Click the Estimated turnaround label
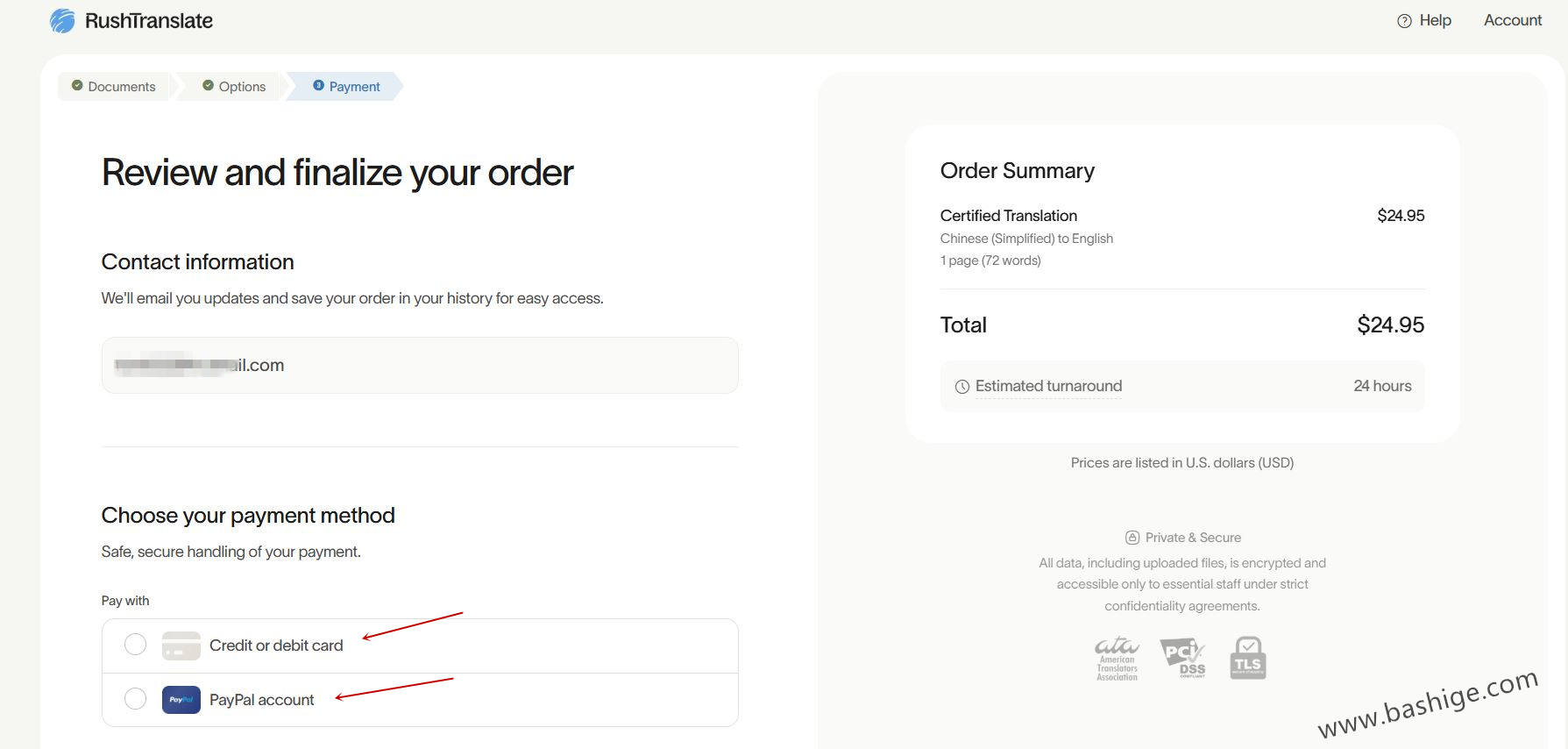The height and width of the screenshot is (749, 1568). tap(1048, 386)
